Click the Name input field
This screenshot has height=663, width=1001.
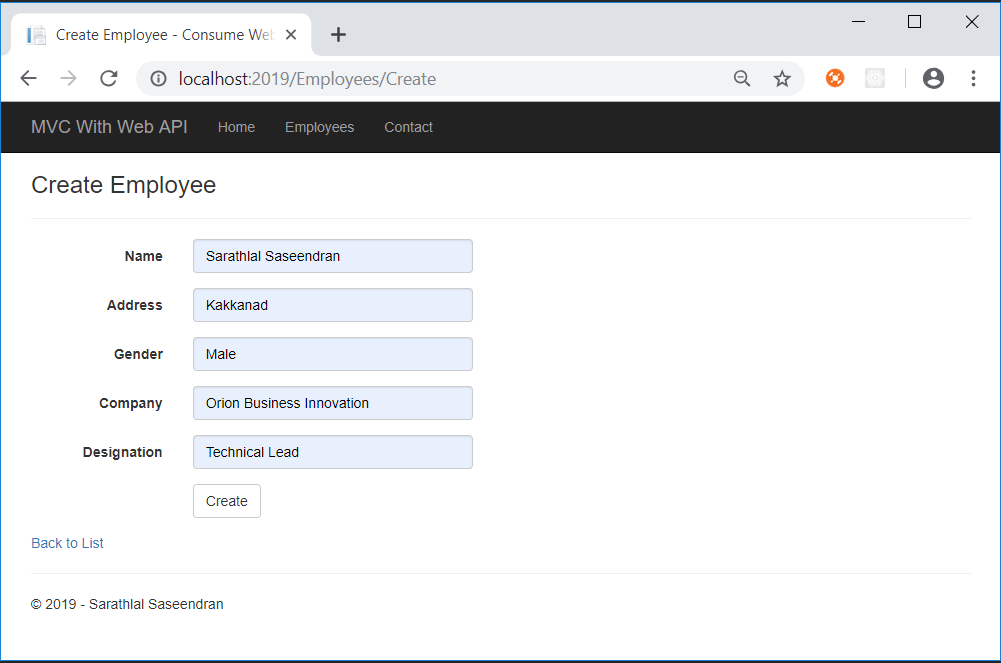332,256
